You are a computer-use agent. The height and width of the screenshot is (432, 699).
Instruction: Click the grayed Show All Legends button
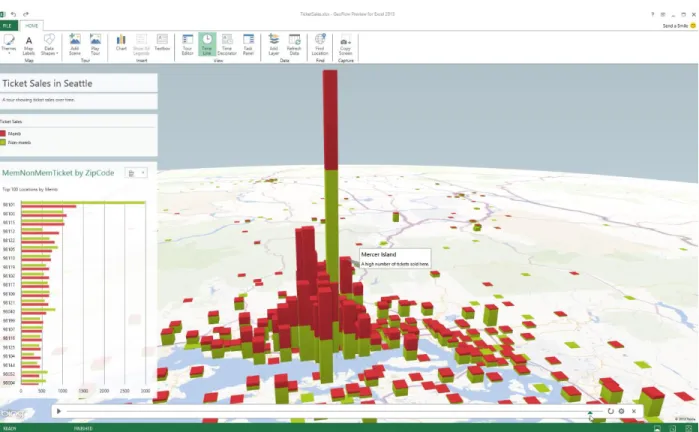pyautogui.click(x=141, y=45)
